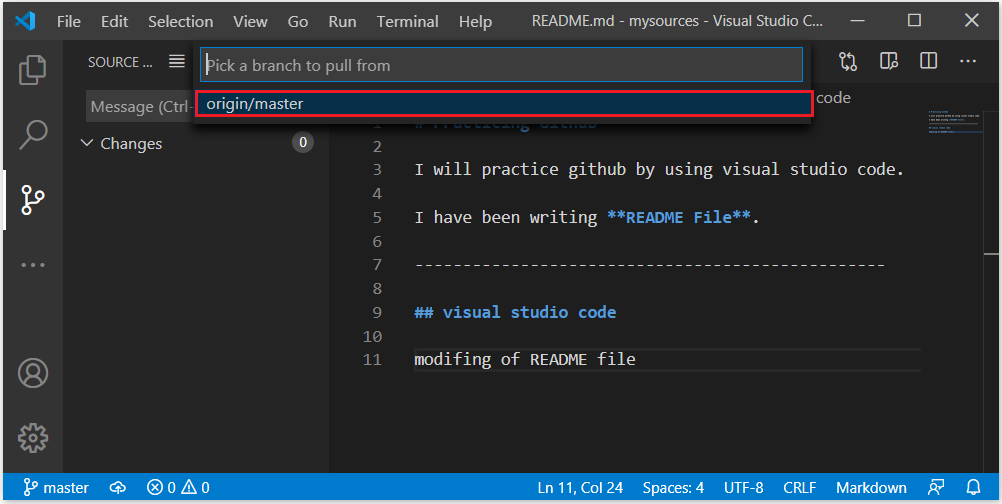Click the editor minimap preview

click(x=955, y=121)
